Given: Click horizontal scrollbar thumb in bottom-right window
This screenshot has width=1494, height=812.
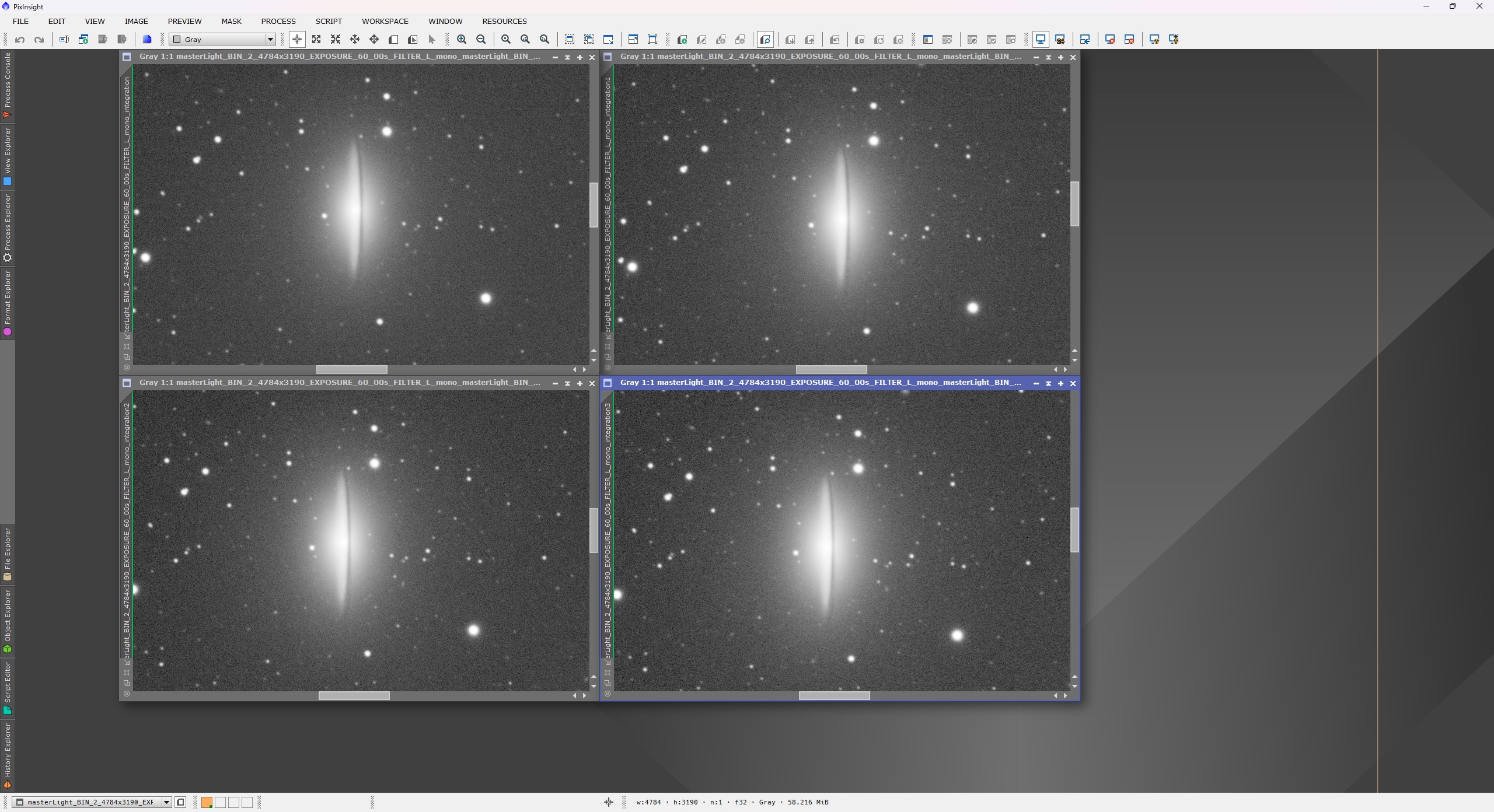Looking at the screenshot, I should pos(834,695).
